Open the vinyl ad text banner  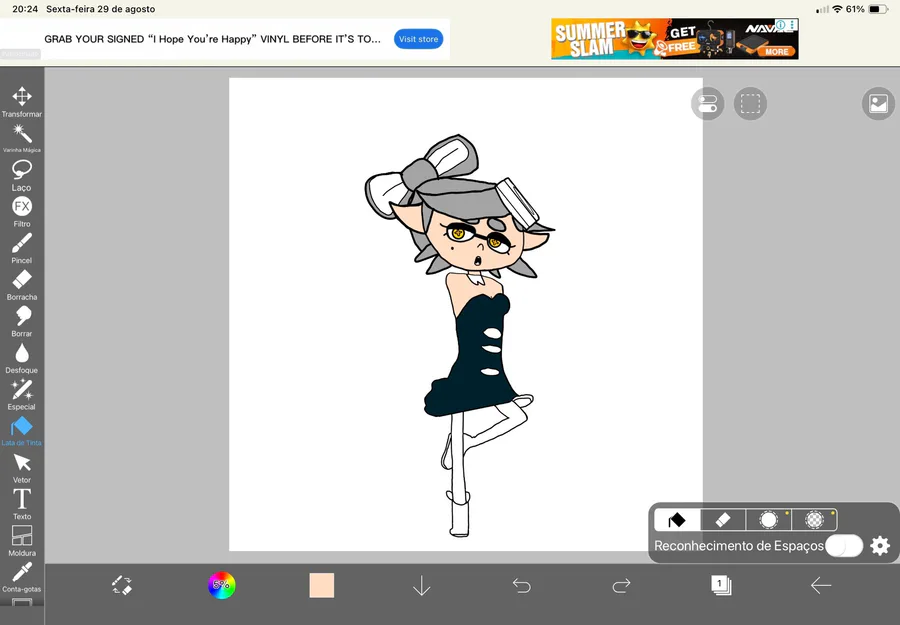212,39
